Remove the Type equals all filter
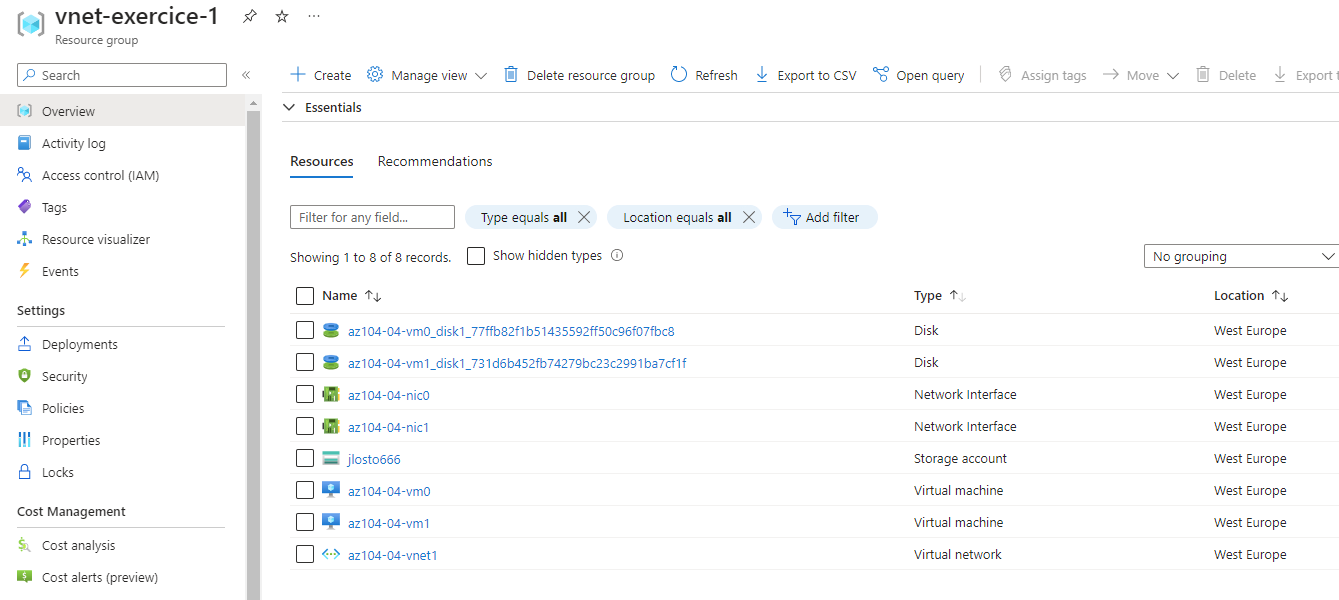 click(x=585, y=217)
